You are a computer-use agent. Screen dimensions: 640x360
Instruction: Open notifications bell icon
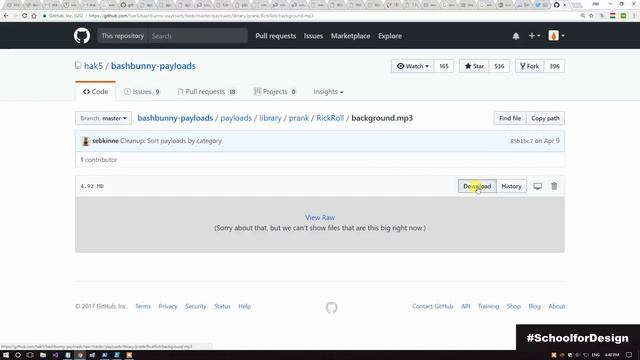point(516,36)
